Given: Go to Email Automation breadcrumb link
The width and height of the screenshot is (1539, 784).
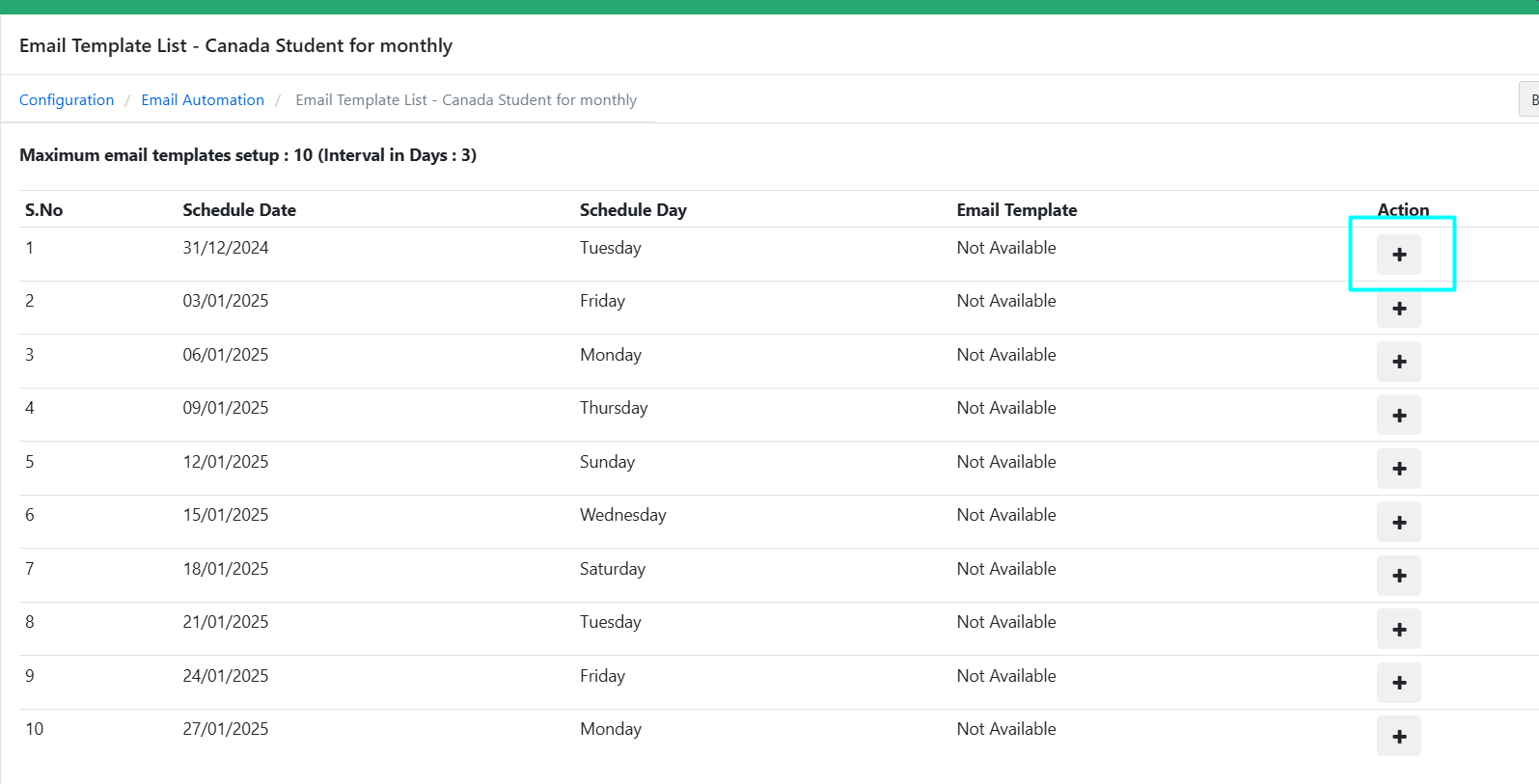Looking at the screenshot, I should point(203,100).
